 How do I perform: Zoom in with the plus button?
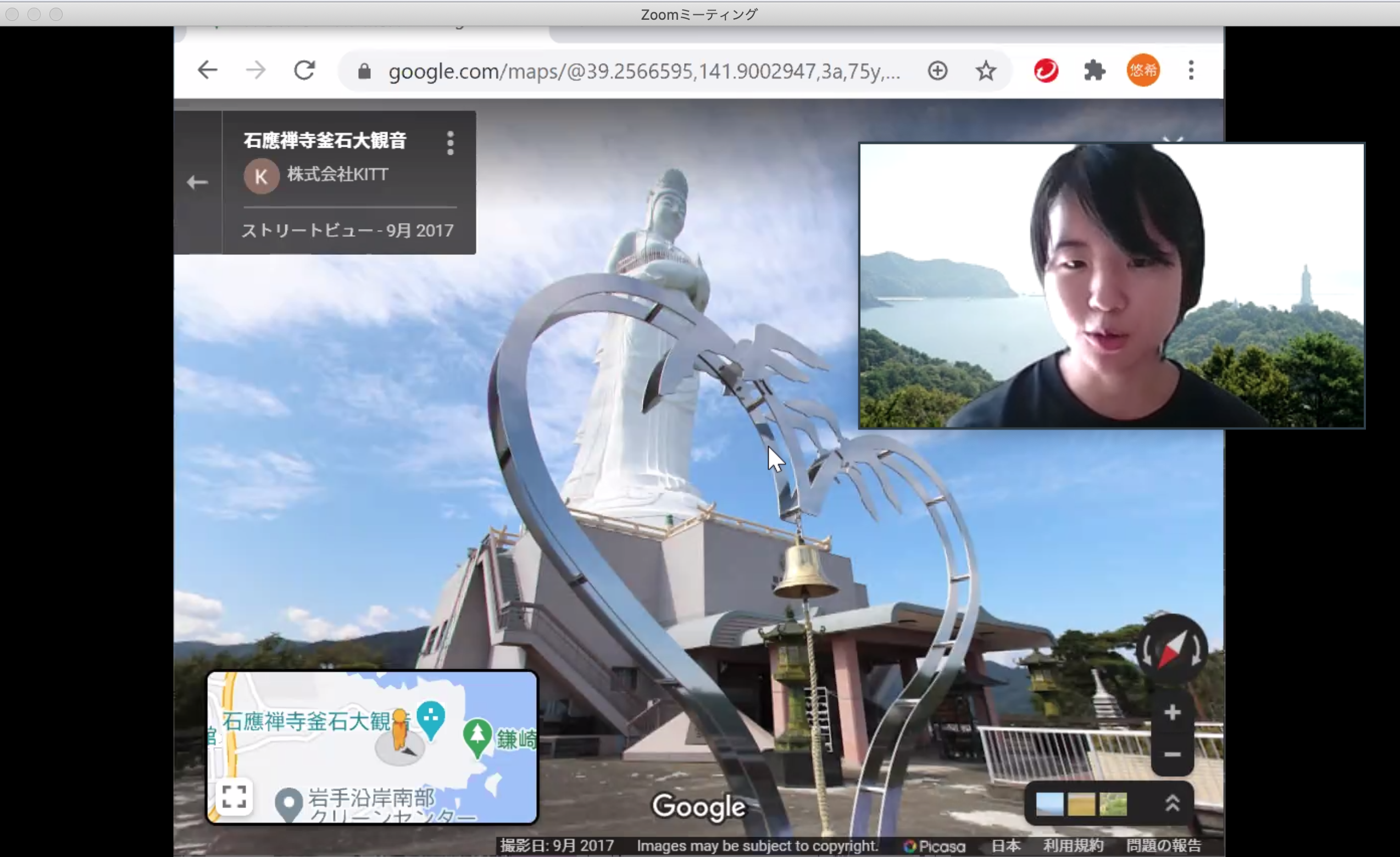click(1171, 712)
